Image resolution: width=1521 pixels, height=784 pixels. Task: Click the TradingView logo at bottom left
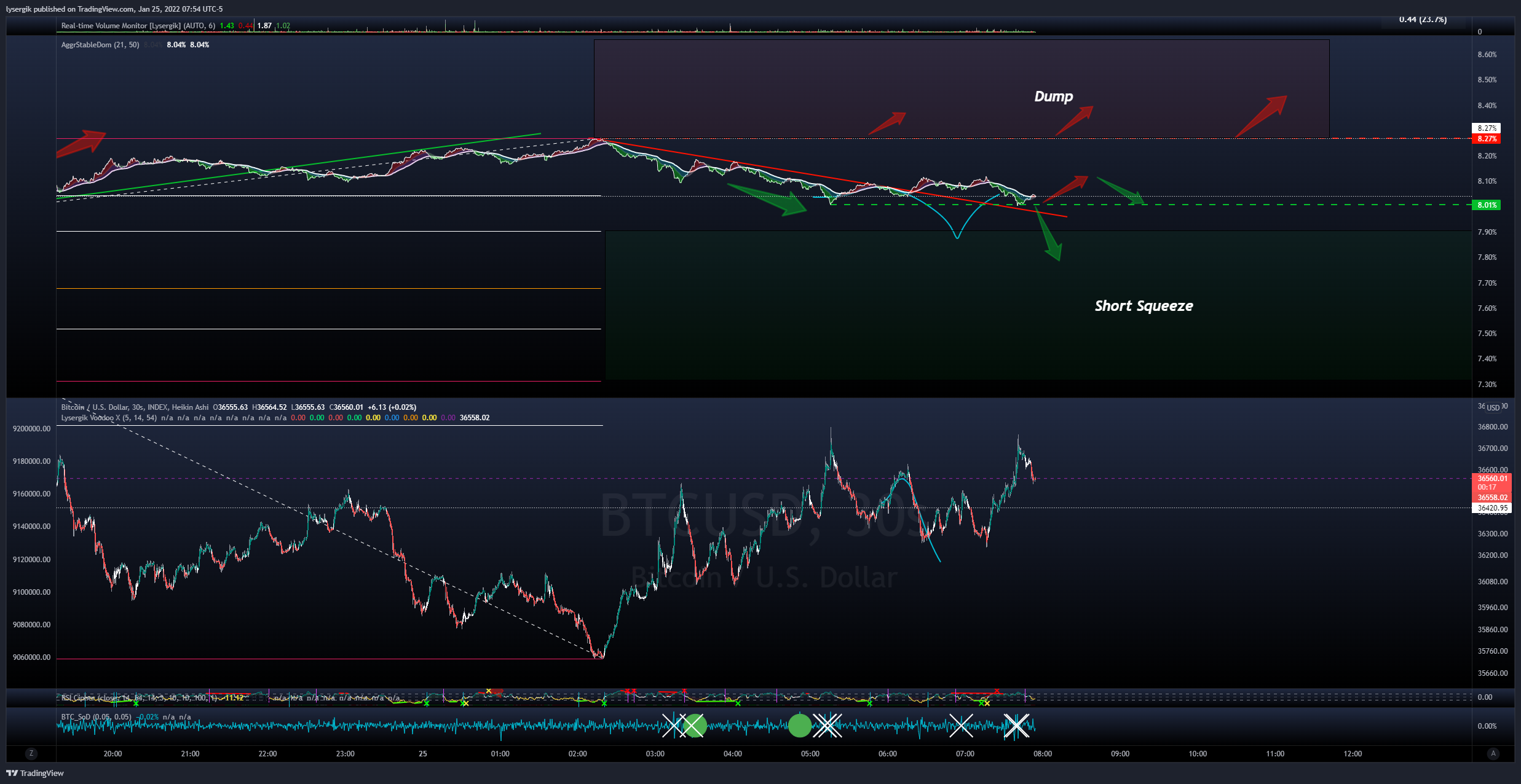point(35,773)
